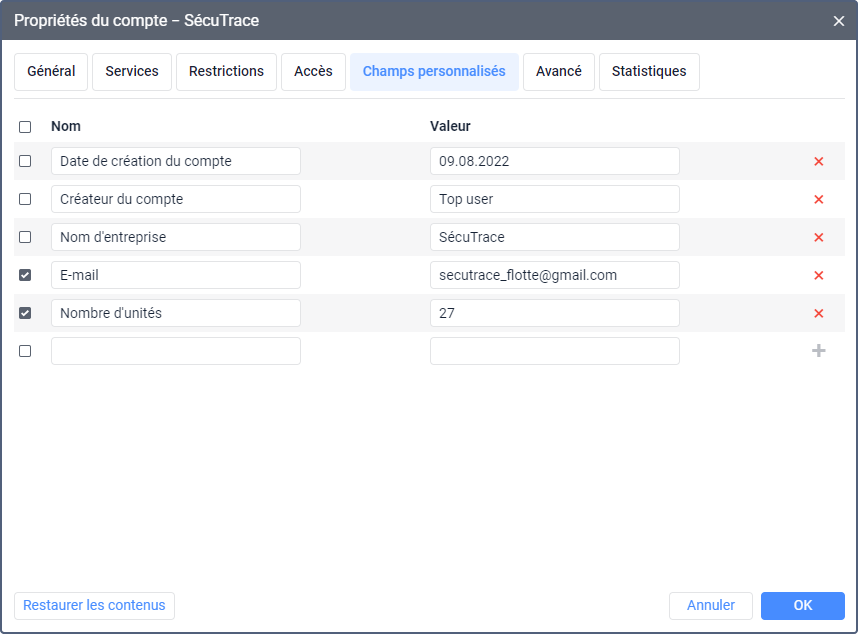Screen dimensions: 858x634
Task: Click the empty new field name input
Action: (x=176, y=351)
